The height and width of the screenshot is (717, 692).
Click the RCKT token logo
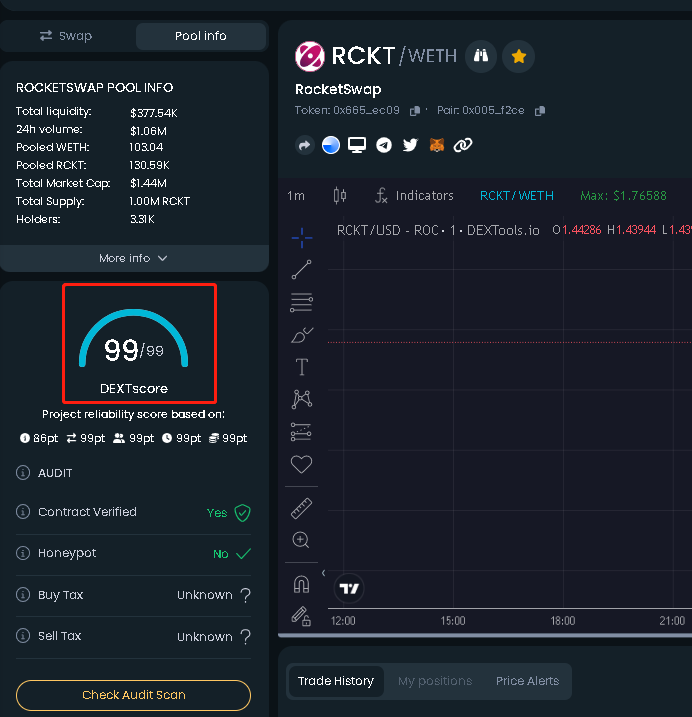(310, 56)
